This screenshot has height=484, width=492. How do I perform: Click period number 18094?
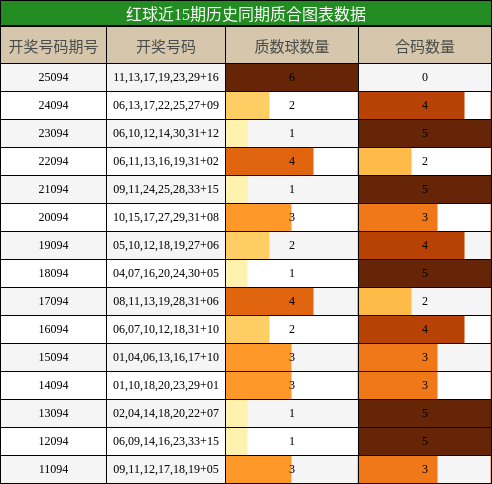pyautogui.click(x=53, y=273)
